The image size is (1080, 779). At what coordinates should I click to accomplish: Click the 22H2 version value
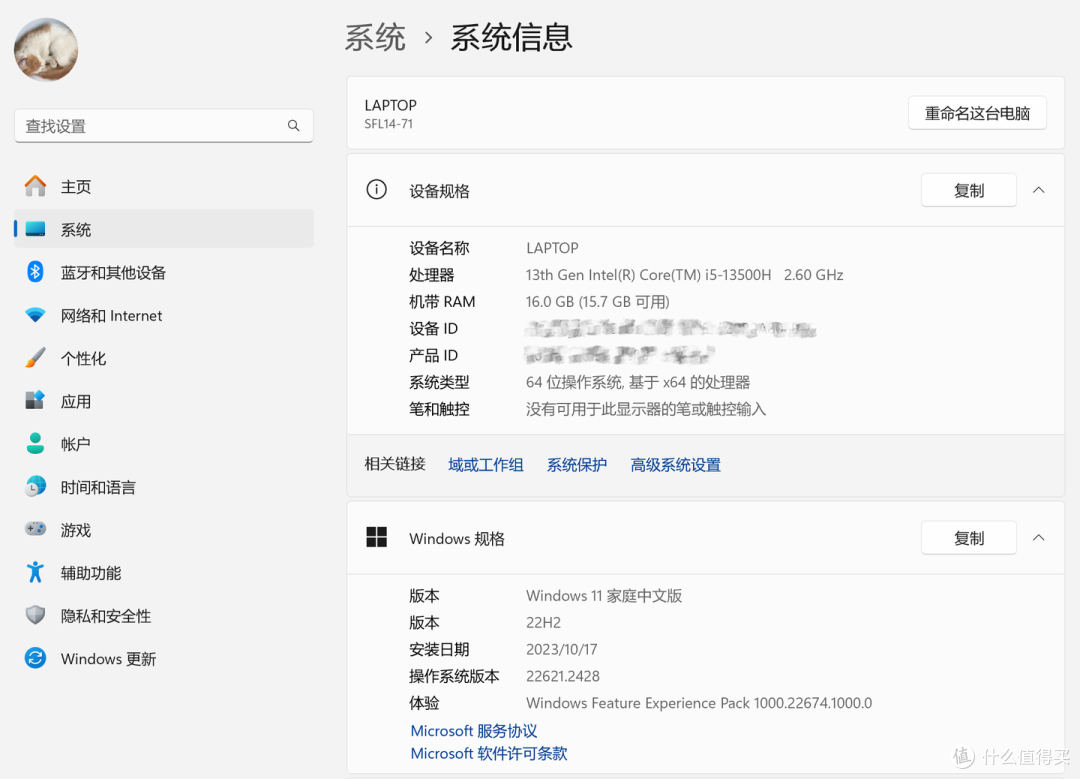pyautogui.click(x=543, y=623)
